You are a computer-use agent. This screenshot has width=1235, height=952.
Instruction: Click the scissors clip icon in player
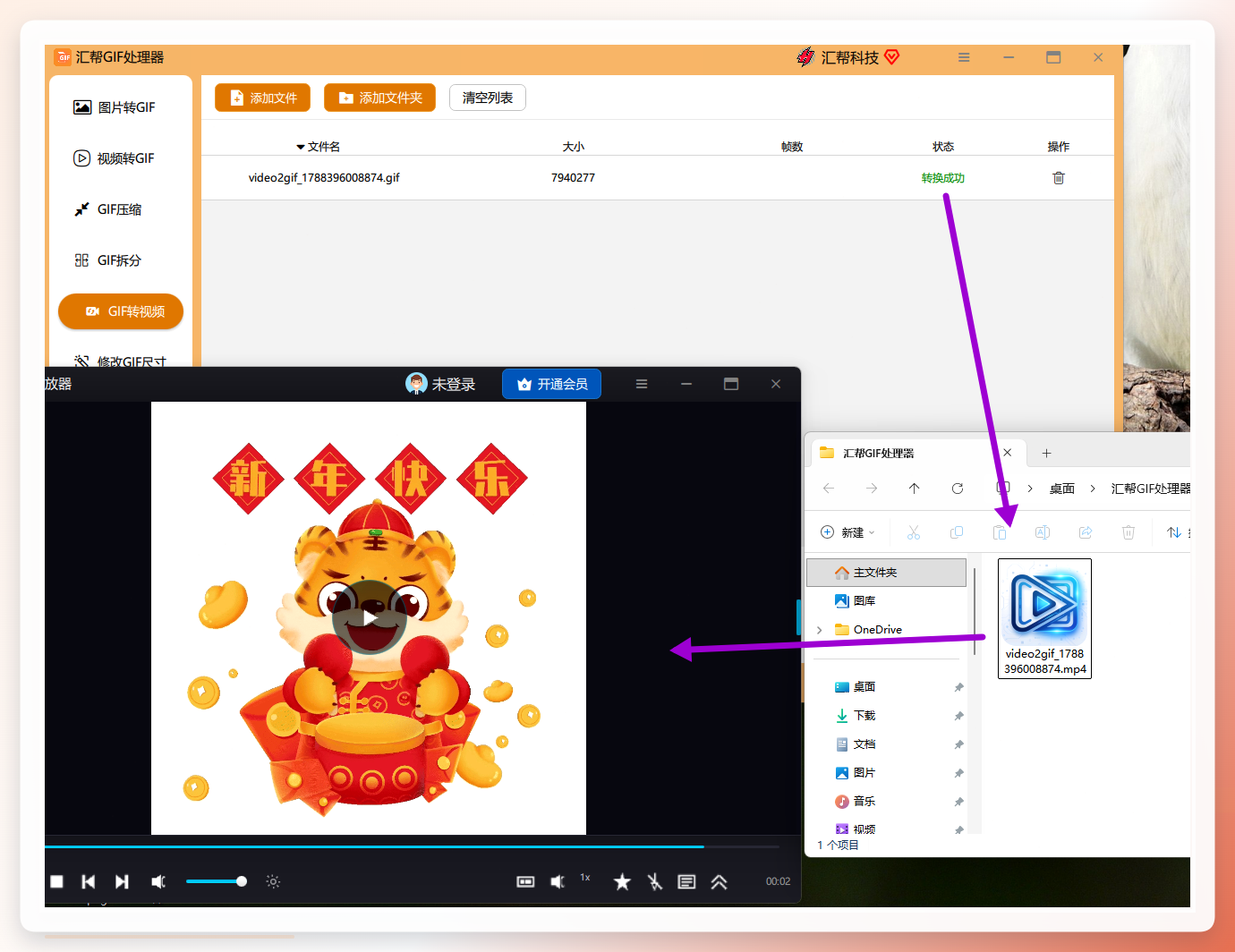655,881
